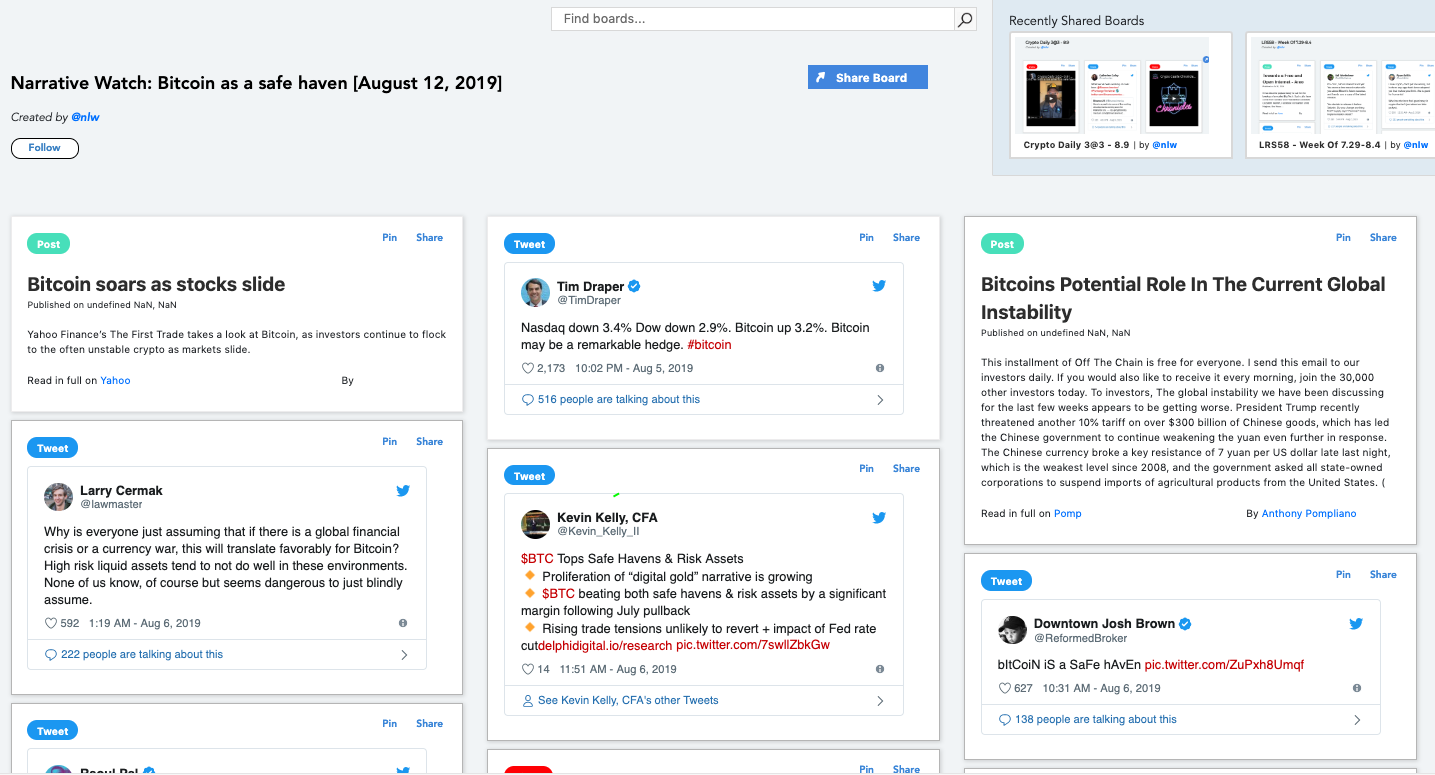Viewport: 1435px width, 775px height.
Task: Open the Bitcoin soars as stocks slide headline
Action: (x=156, y=284)
